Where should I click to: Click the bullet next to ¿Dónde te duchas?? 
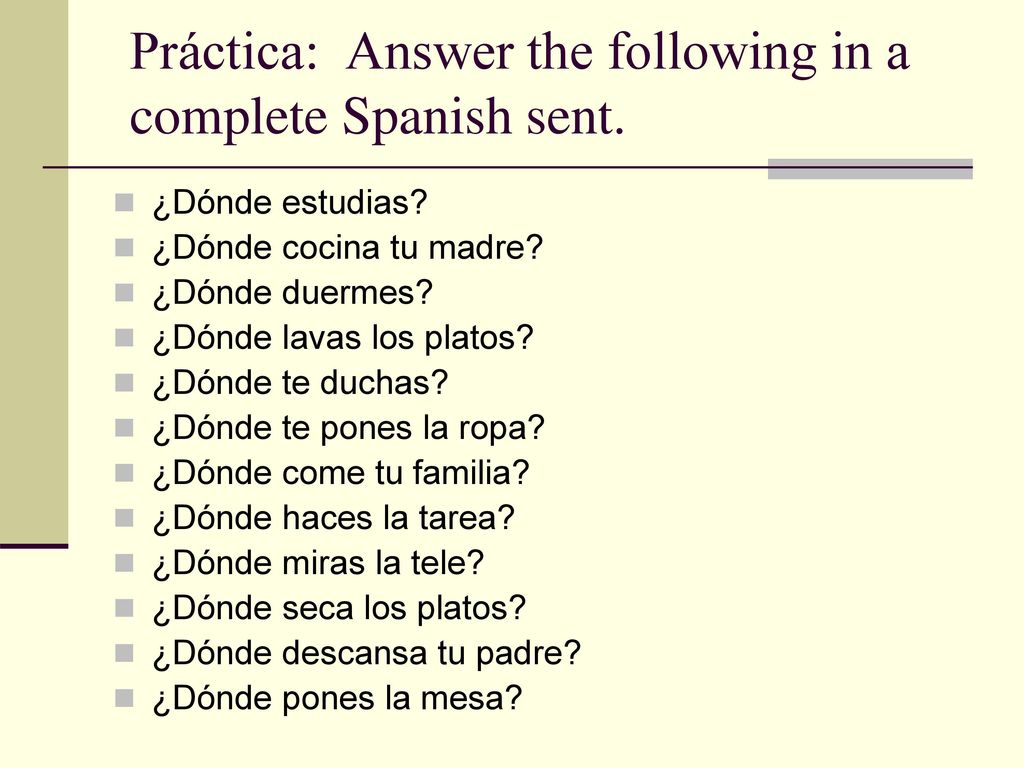[x=124, y=383]
